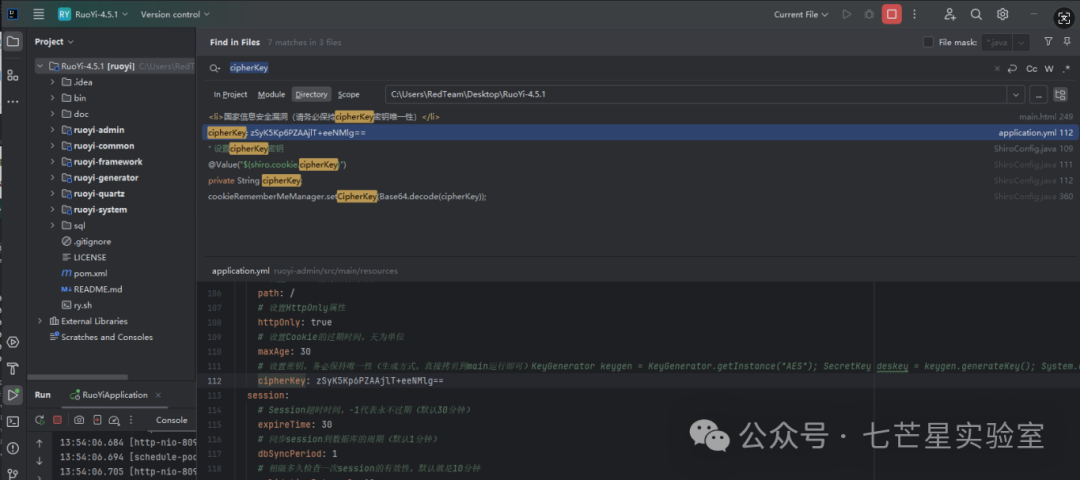Open the Current File run configuration dropdown

(801, 14)
